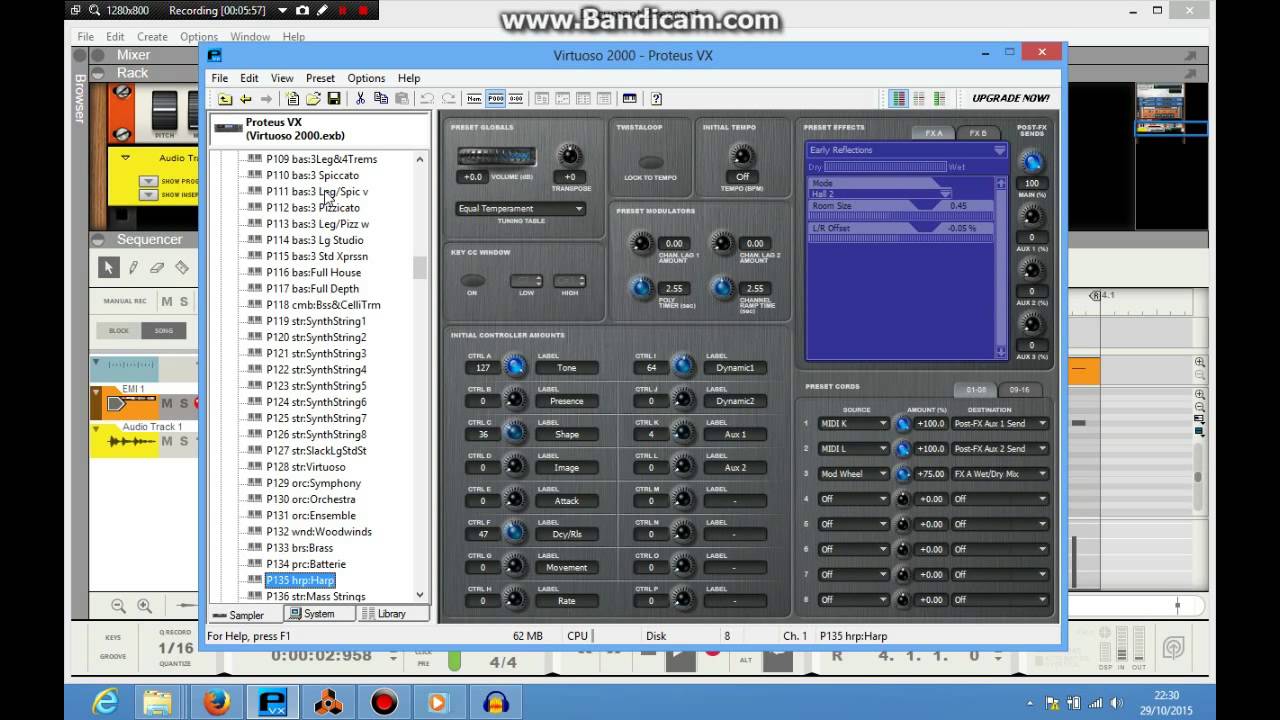Click the paste toolbar icon
Screen dimensions: 1280x720
(x=401, y=98)
